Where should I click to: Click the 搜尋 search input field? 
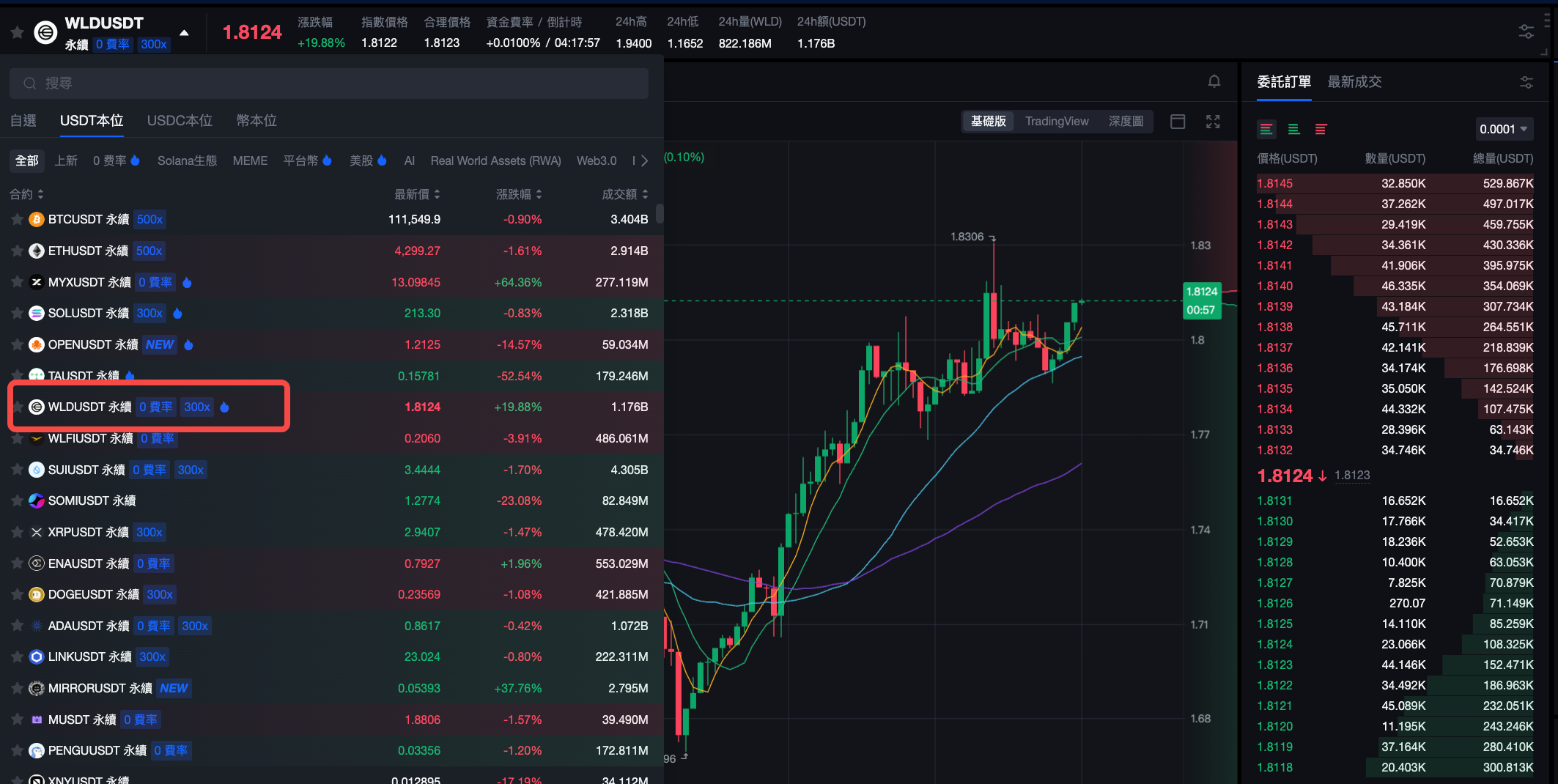click(x=329, y=84)
